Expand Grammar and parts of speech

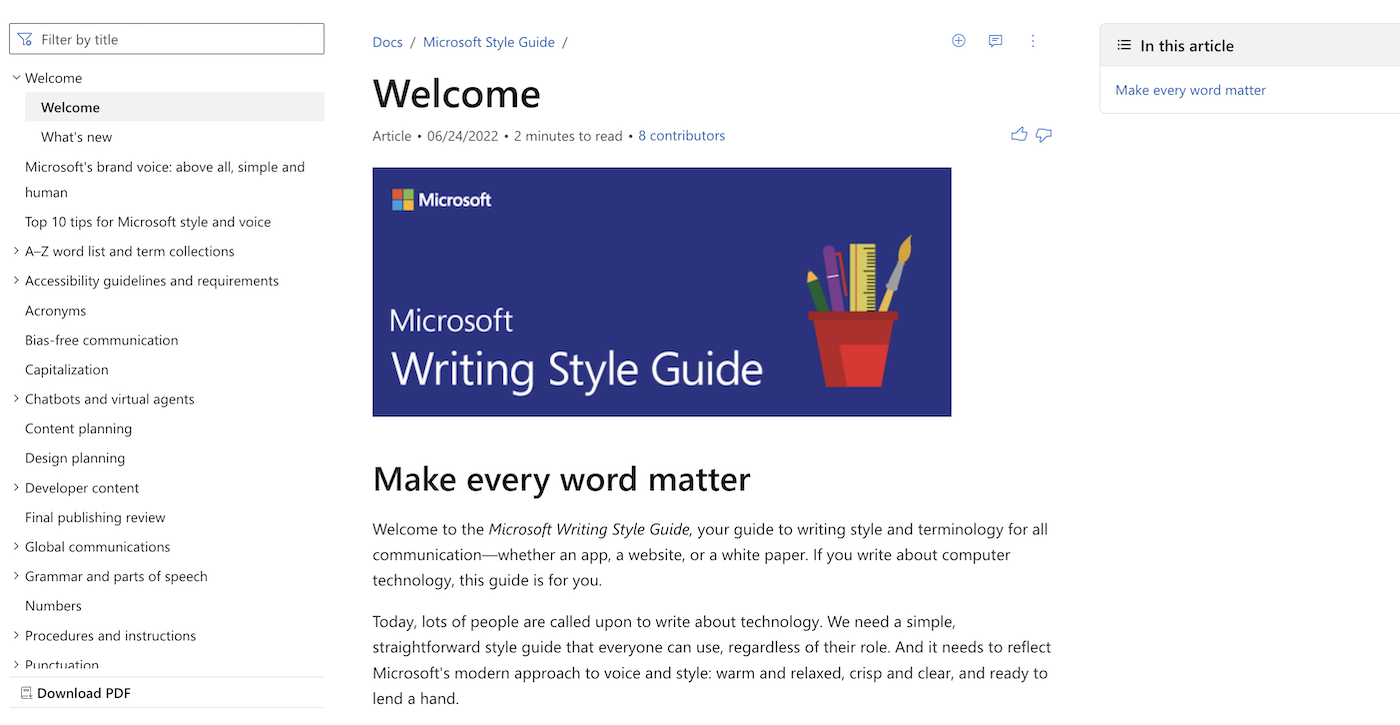(16, 576)
